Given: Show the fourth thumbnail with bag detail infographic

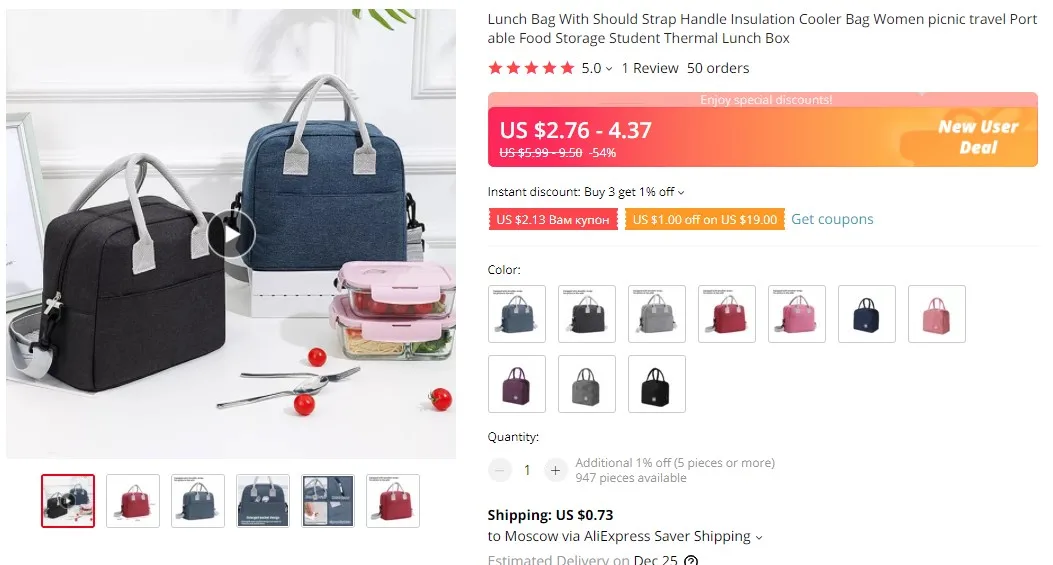Looking at the screenshot, I should pyautogui.click(x=263, y=501).
